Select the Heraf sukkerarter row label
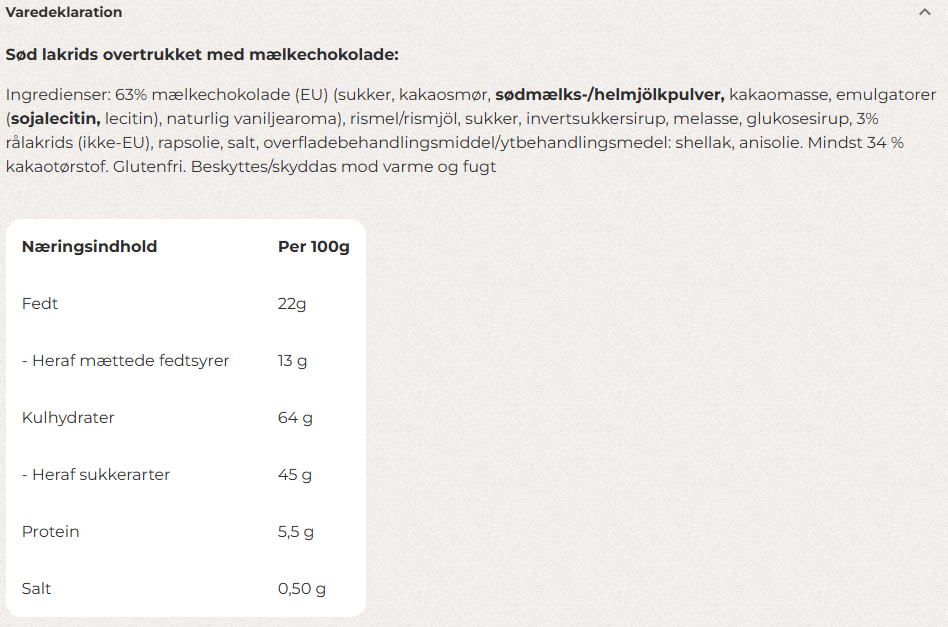This screenshot has height=627, width=948. tap(96, 475)
